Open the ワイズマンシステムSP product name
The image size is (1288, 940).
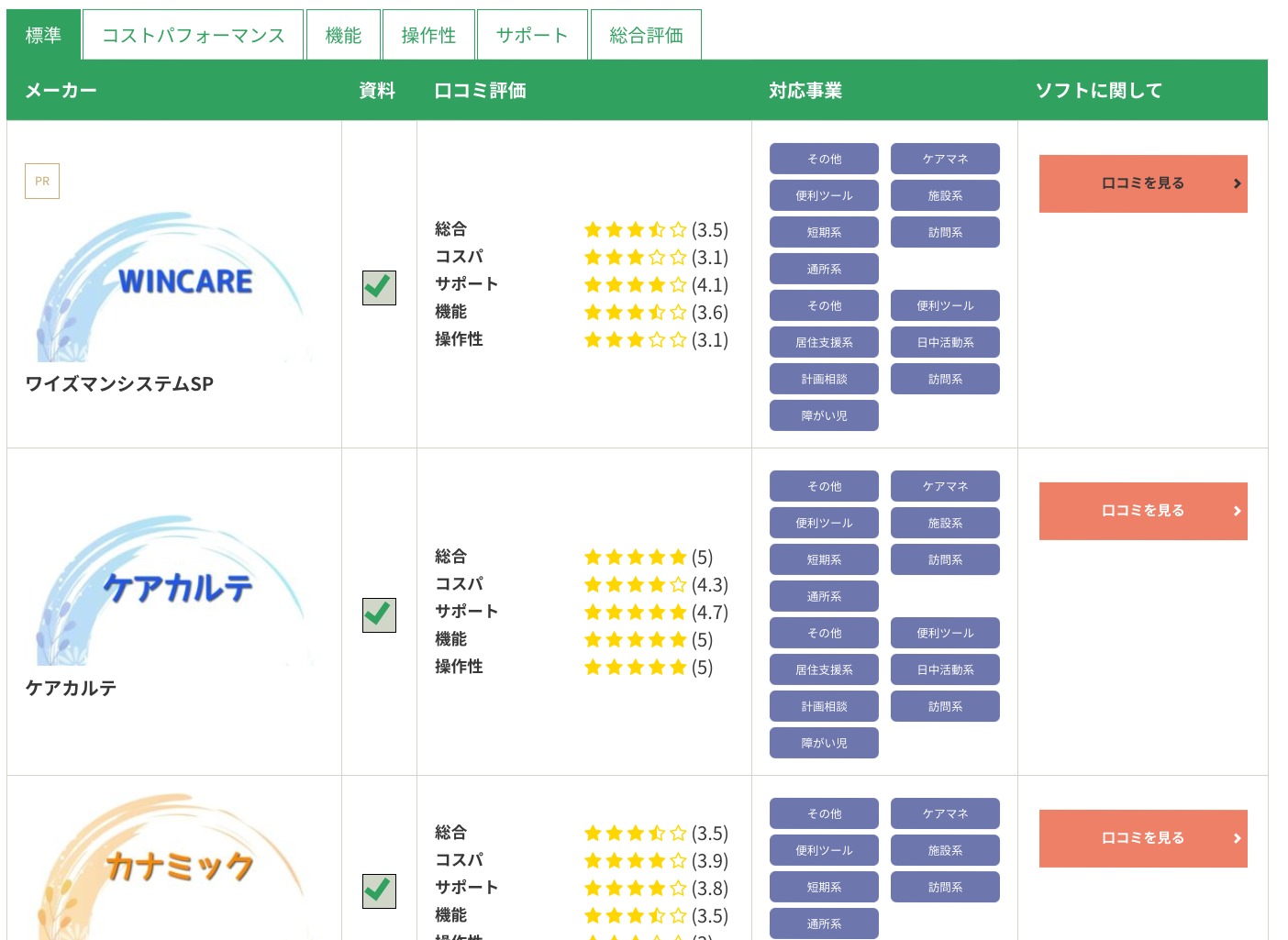click(x=119, y=383)
